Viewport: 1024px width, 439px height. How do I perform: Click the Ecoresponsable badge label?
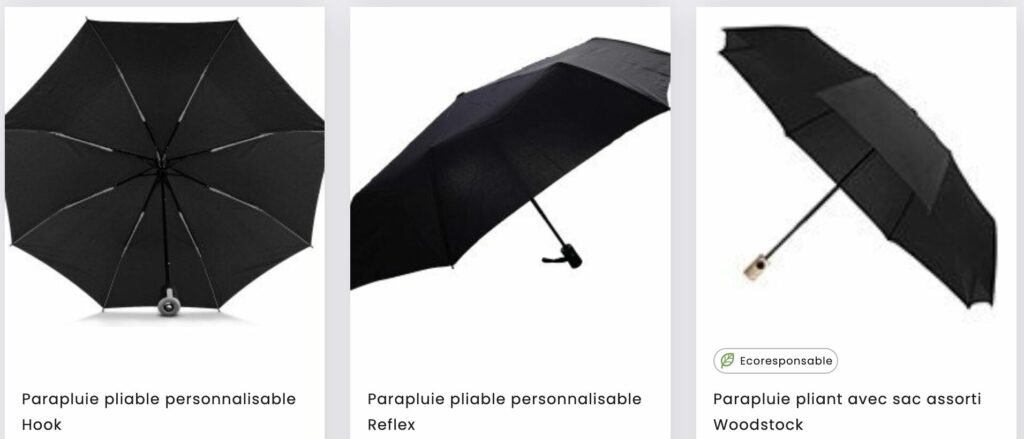(x=775, y=361)
